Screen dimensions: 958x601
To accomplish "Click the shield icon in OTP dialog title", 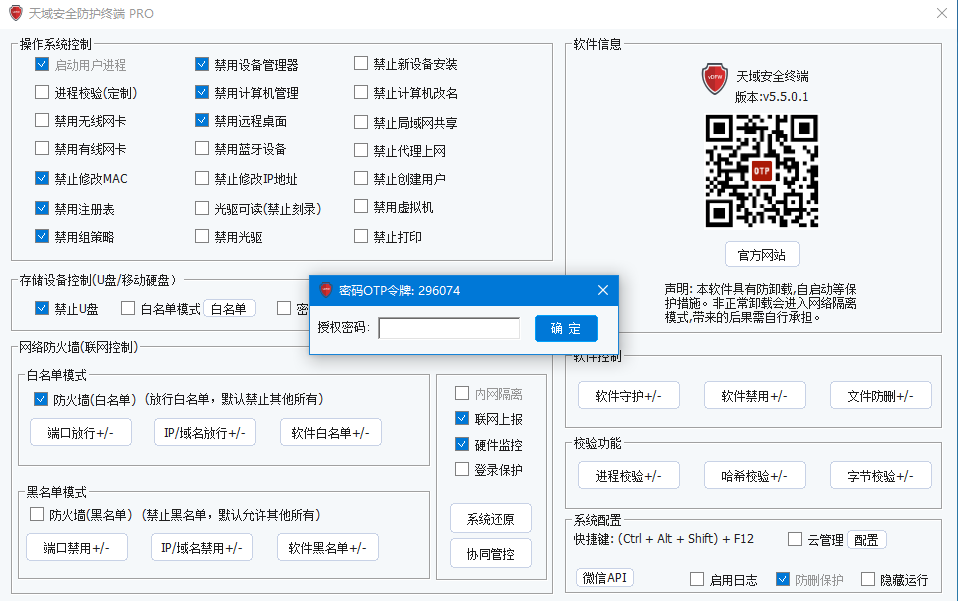I will tap(326, 290).
